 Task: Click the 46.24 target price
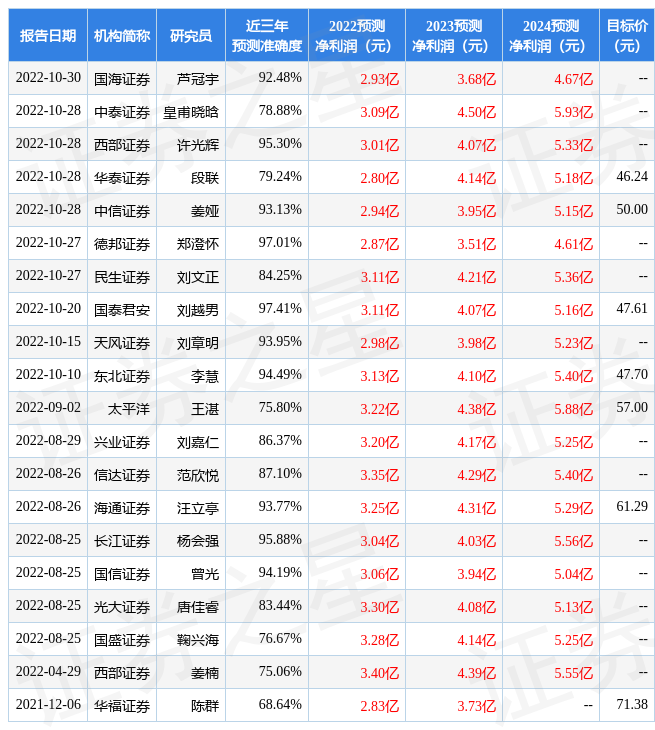point(632,177)
